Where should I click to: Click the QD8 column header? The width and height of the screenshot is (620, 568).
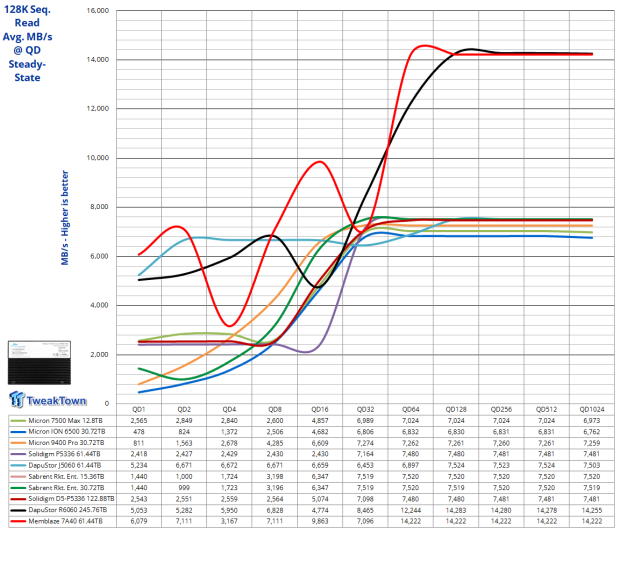point(275,409)
